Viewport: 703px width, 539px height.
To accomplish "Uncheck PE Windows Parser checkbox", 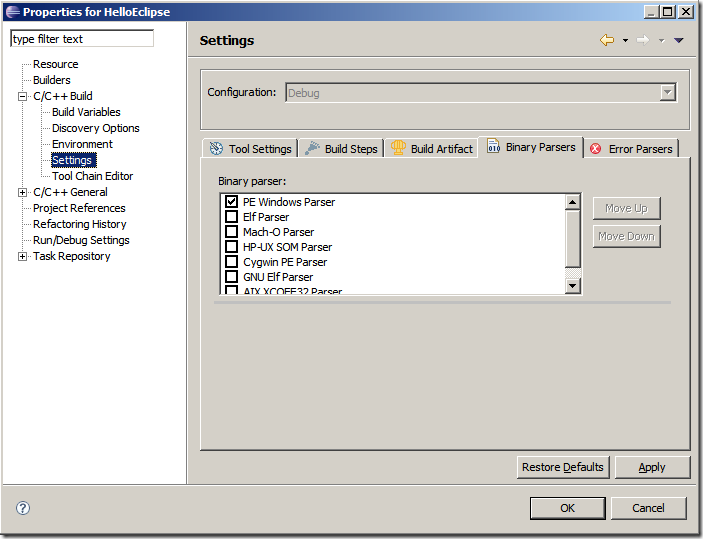I will (x=231, y=202).
